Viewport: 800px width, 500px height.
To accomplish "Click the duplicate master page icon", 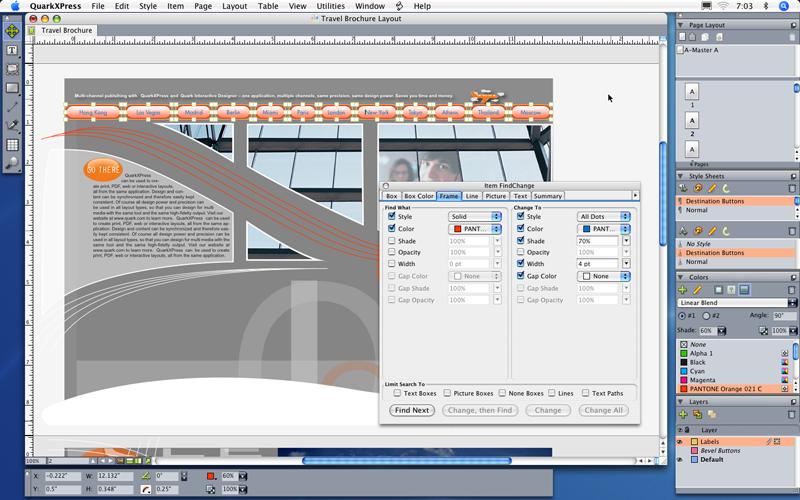I will click(705, 37).
